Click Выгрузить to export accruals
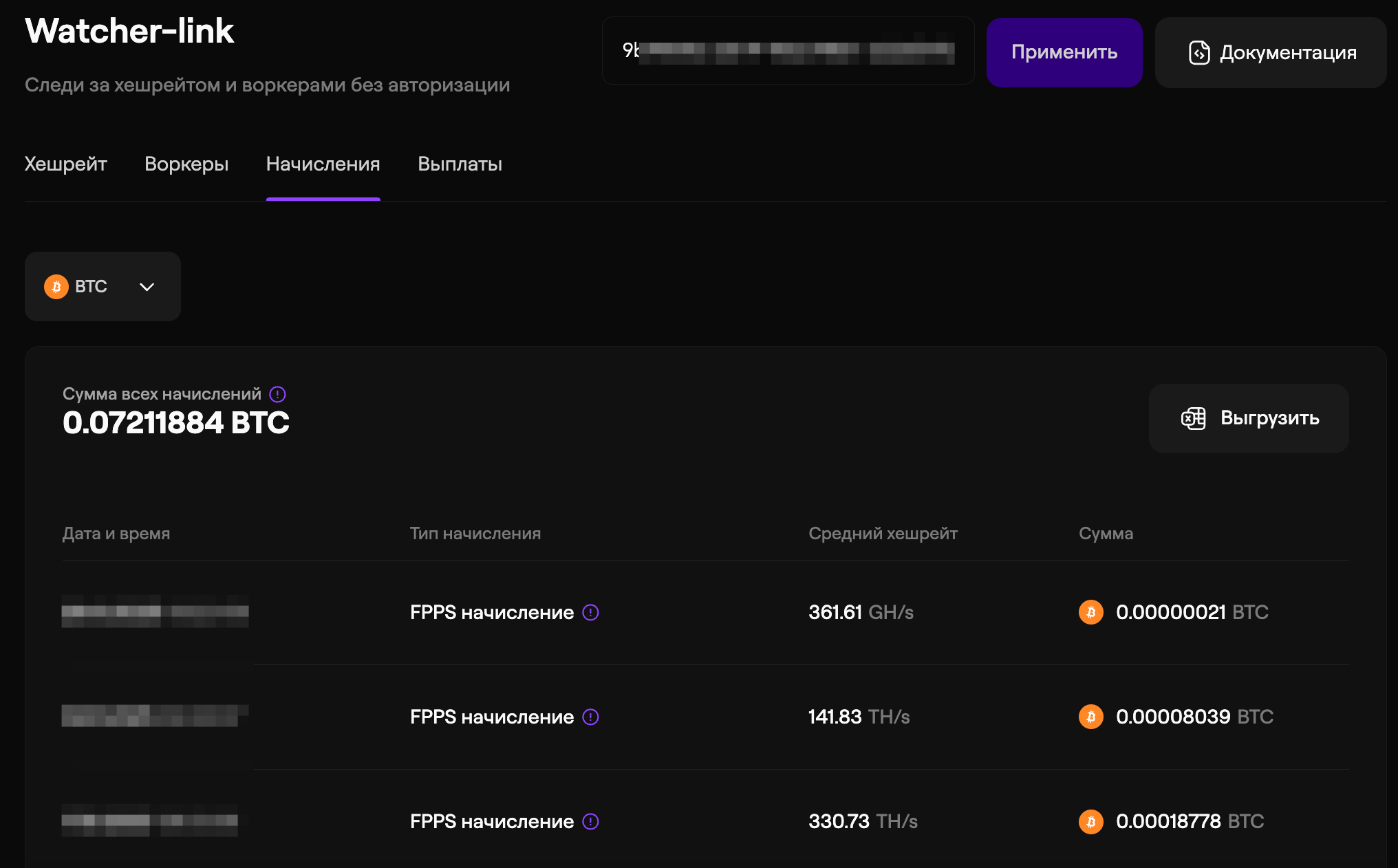Screen dimensions: 1398x868 coord(1248,417)
